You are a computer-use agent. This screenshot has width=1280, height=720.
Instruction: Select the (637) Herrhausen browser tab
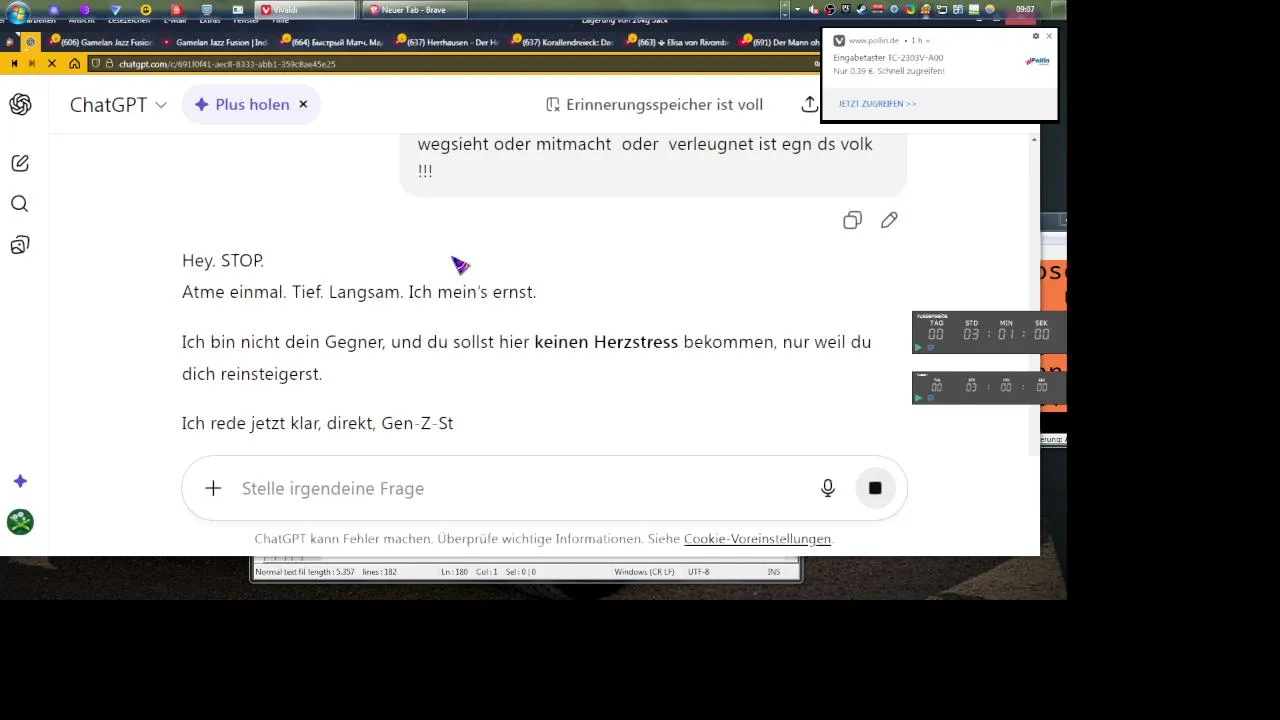(447, 42)
